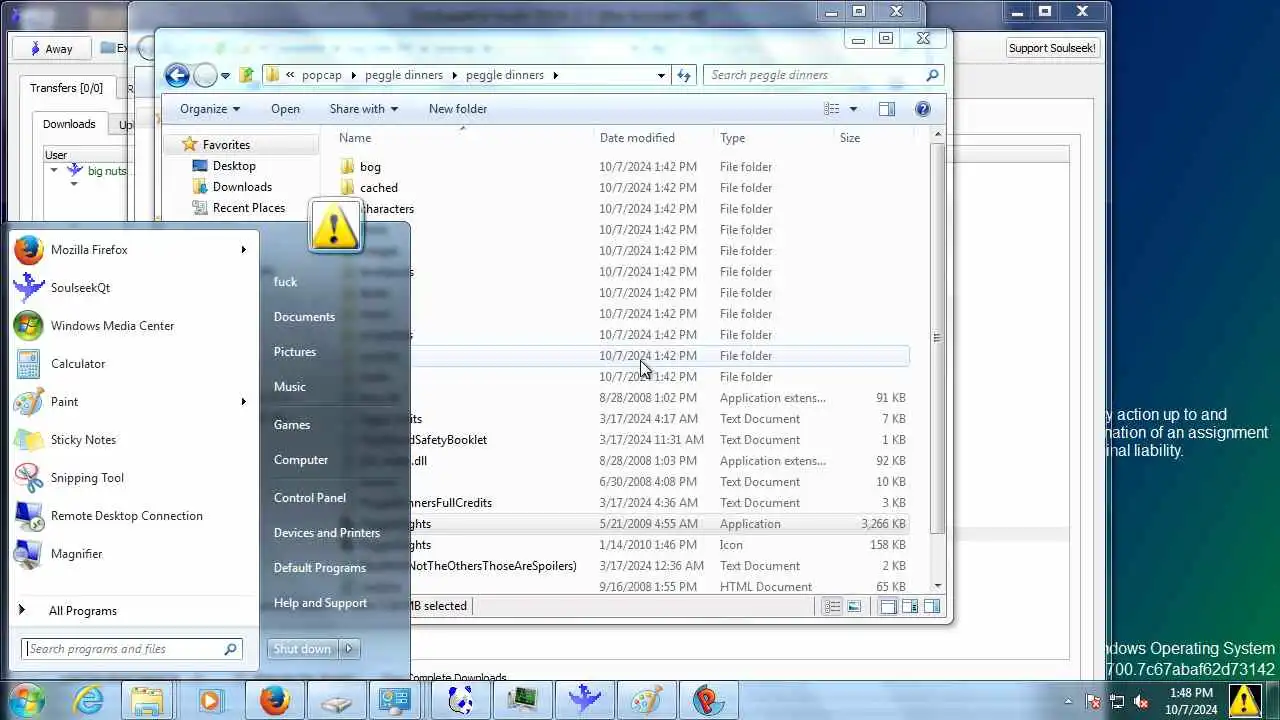Expand Paint jump list arrow
The height and width of the screenshot is (720, 1280).
[243, 402]
